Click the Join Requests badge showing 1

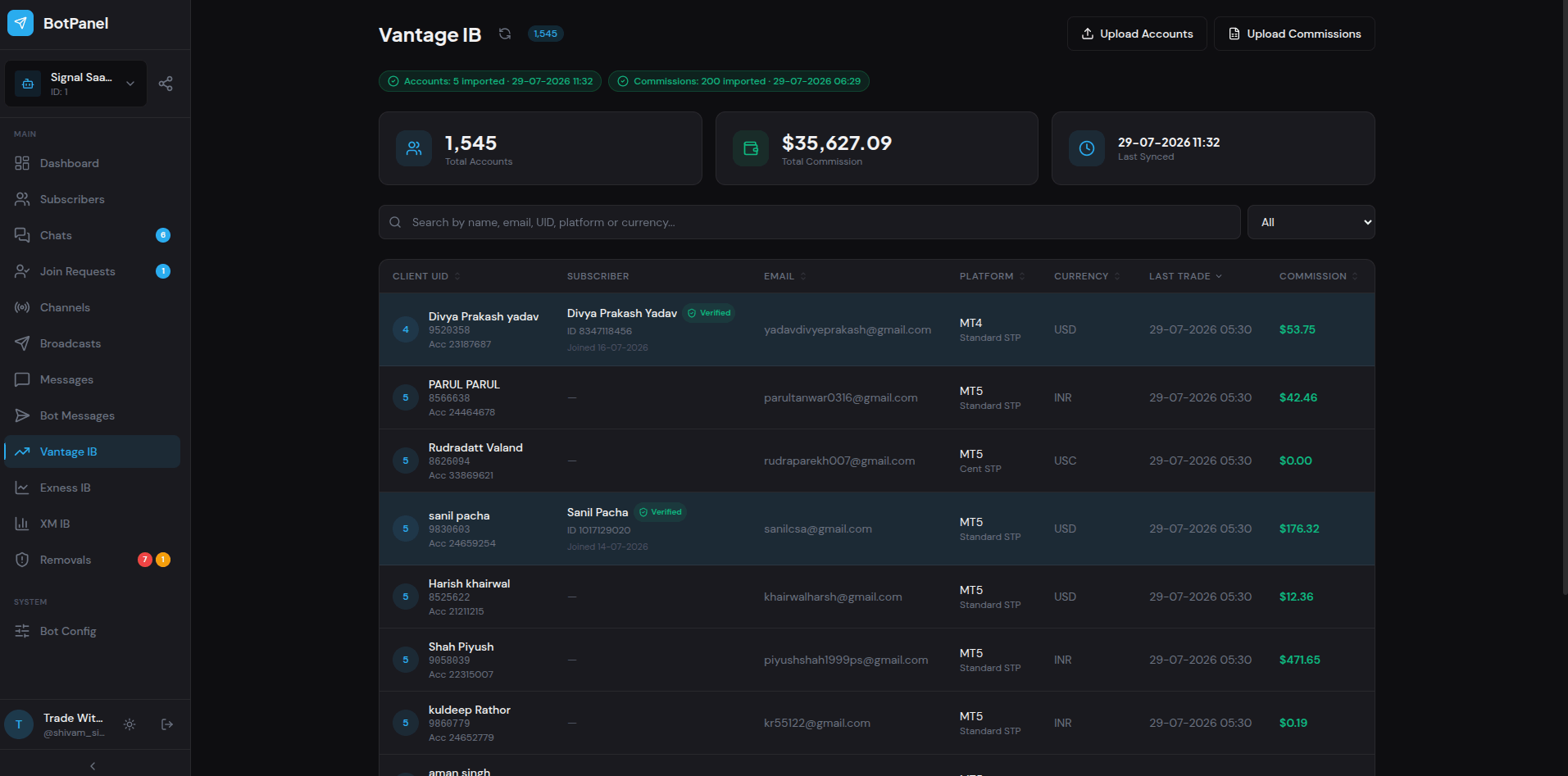coord(163,271)
